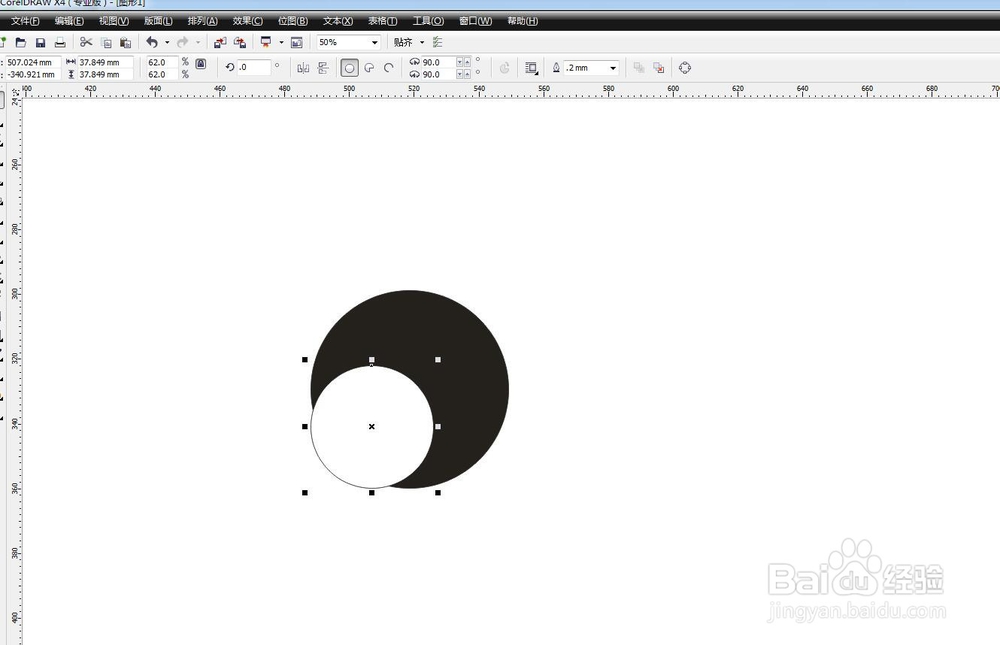Expand the Undo history dropdown arrow
Screen dimensions: 1000x645
click(x=167, y=43)
